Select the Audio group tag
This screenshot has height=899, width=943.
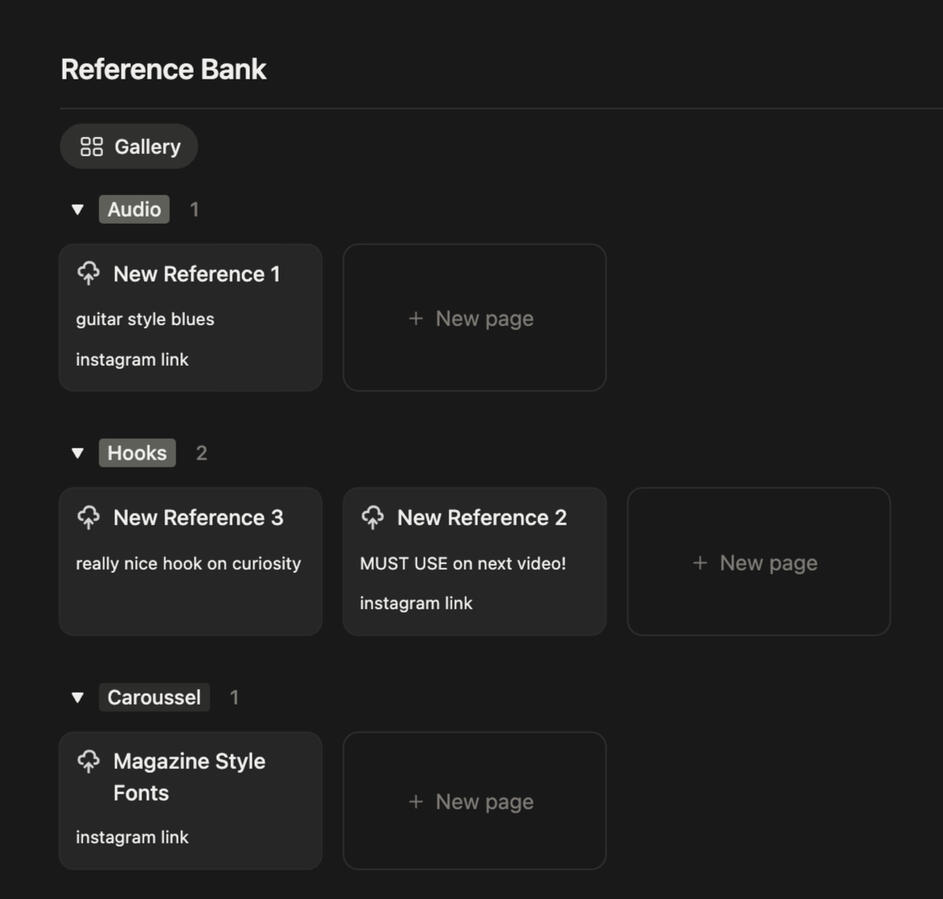tap(134, 209)
